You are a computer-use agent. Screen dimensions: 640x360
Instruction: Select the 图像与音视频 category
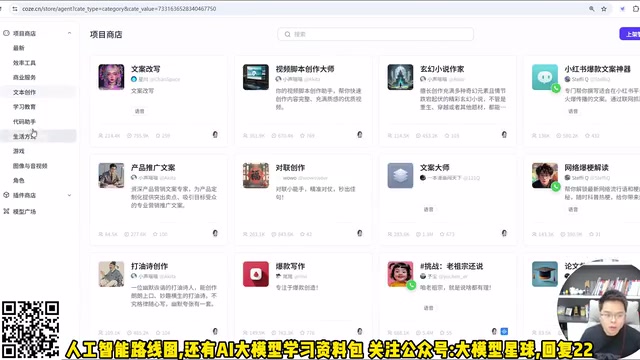click(x=30, y=166)
